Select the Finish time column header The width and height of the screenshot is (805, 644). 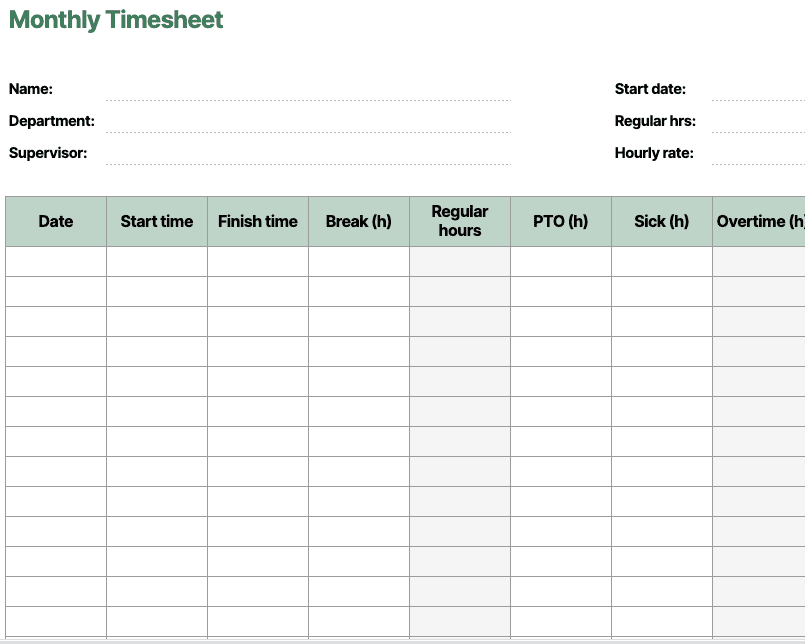[258, 222]
